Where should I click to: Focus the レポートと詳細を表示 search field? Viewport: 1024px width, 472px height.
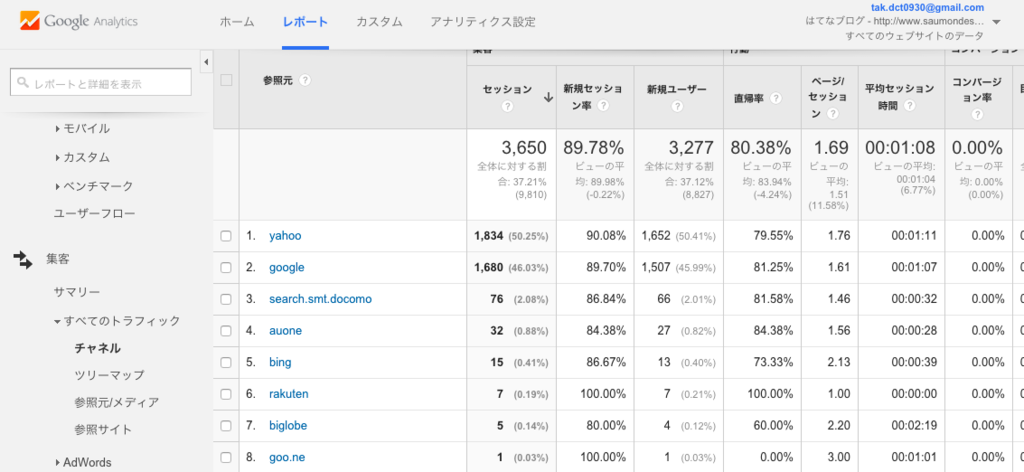tap(101, 83)
